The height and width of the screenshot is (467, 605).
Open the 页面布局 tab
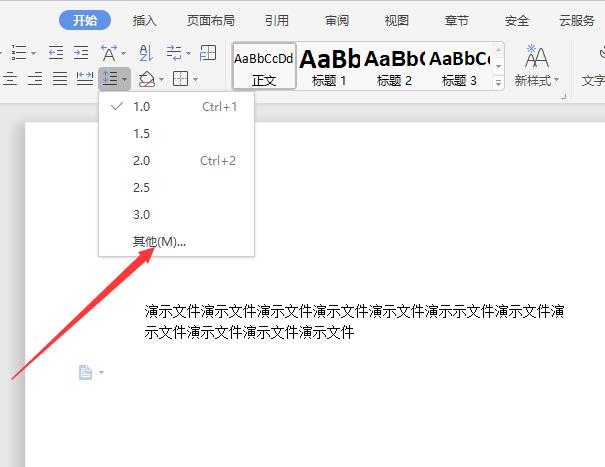tap(210, 20)
